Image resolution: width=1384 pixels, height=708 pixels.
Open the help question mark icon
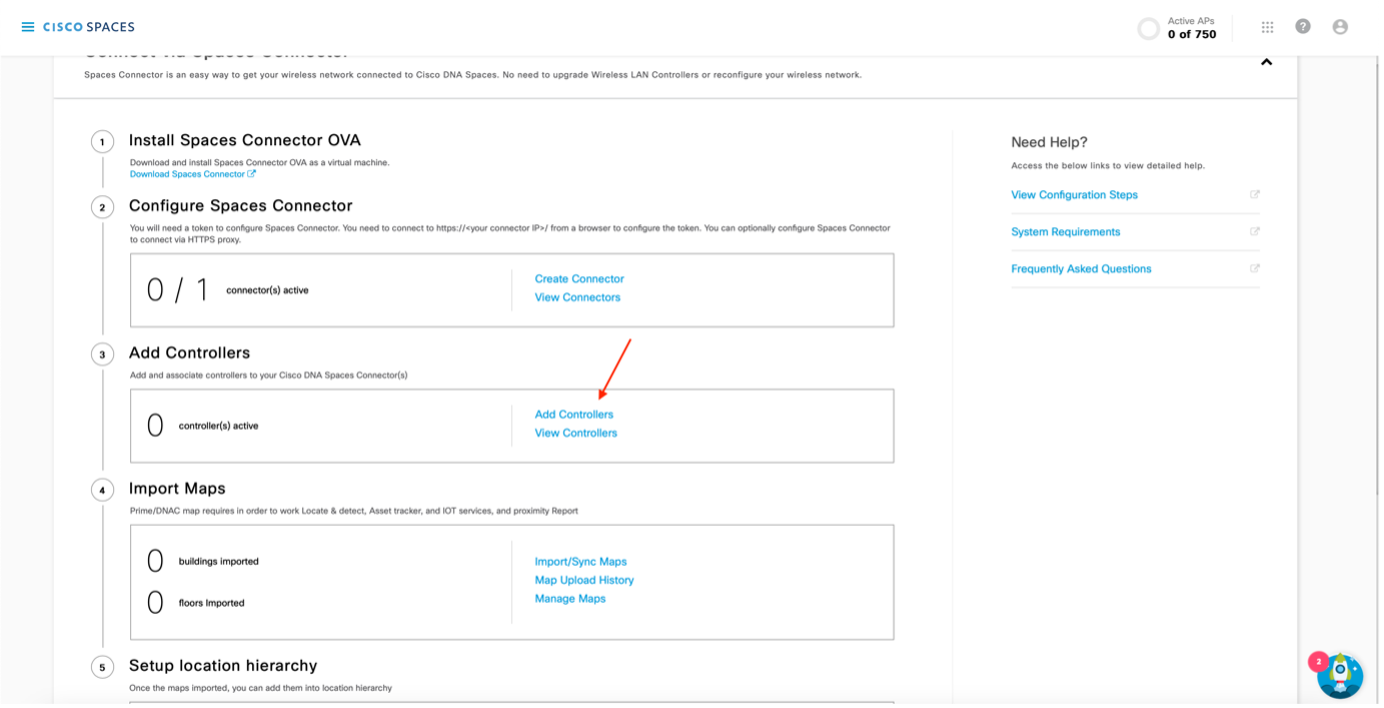(x=1303, y=27)
